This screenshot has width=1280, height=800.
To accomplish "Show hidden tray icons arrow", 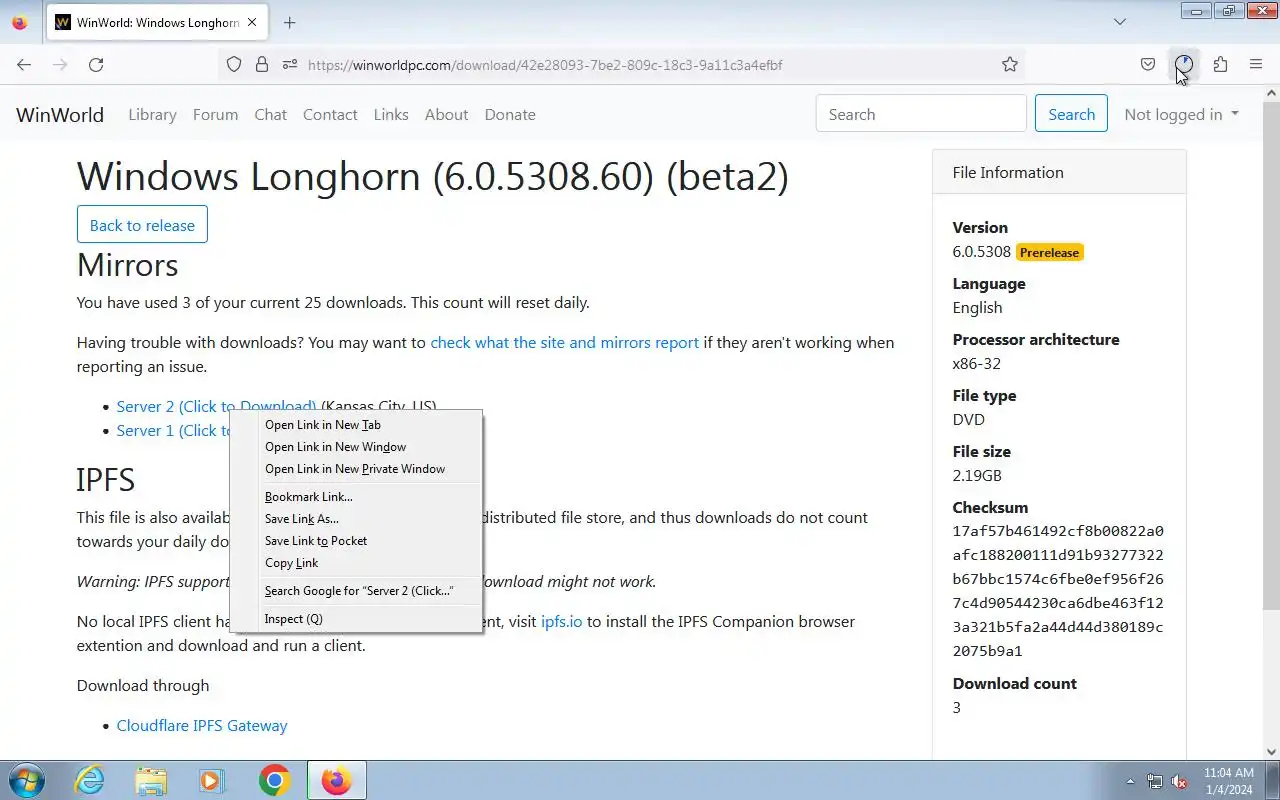I will [x=1130, y=781].
